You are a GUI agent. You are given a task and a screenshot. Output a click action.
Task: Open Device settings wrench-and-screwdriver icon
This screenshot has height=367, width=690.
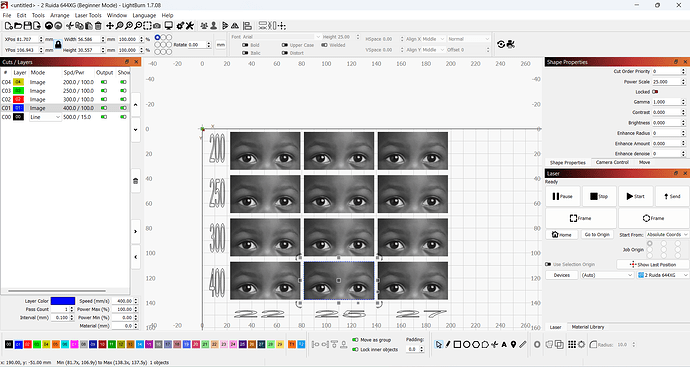[190, 26]
